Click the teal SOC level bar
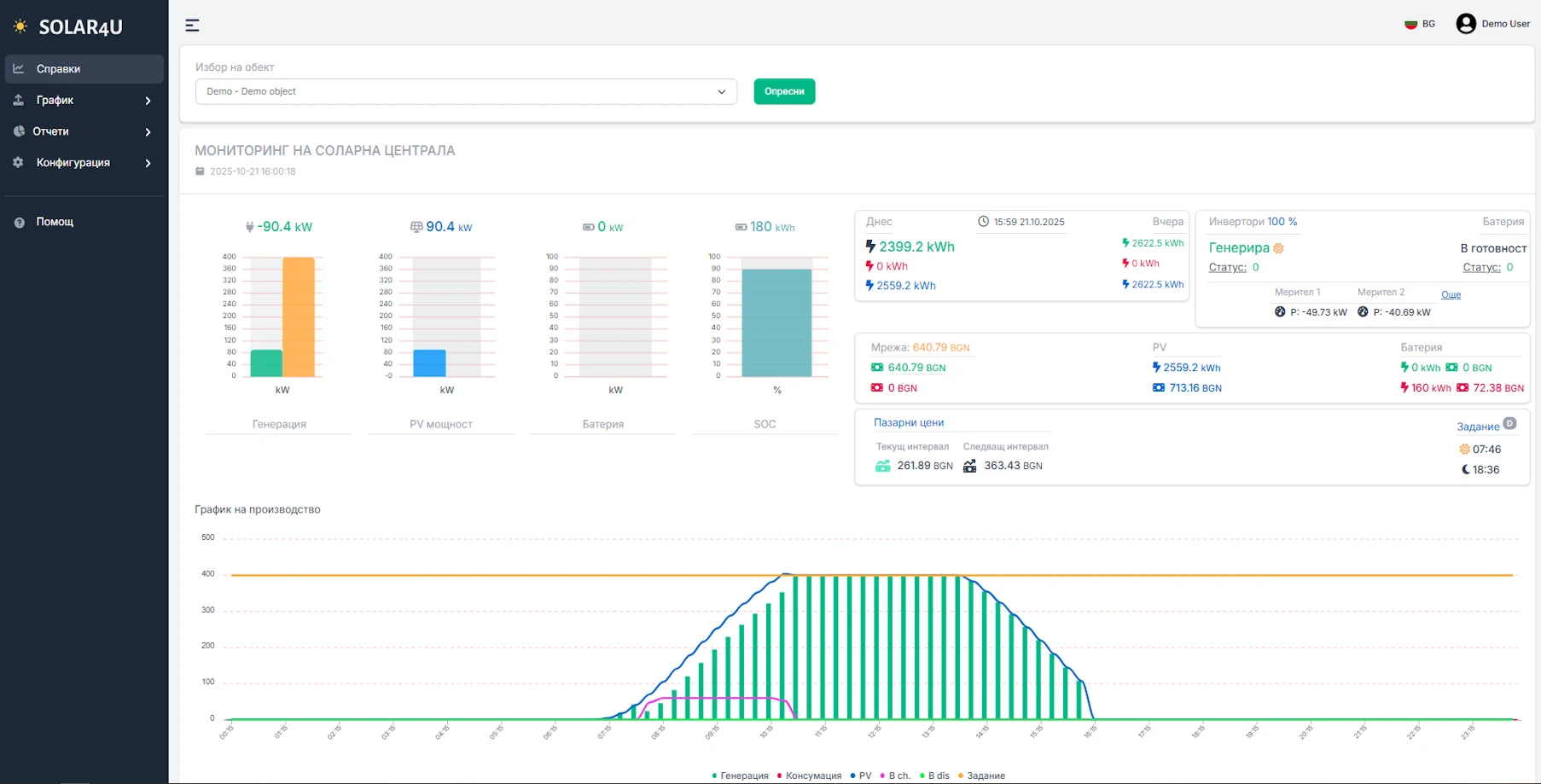 point(776,322)
